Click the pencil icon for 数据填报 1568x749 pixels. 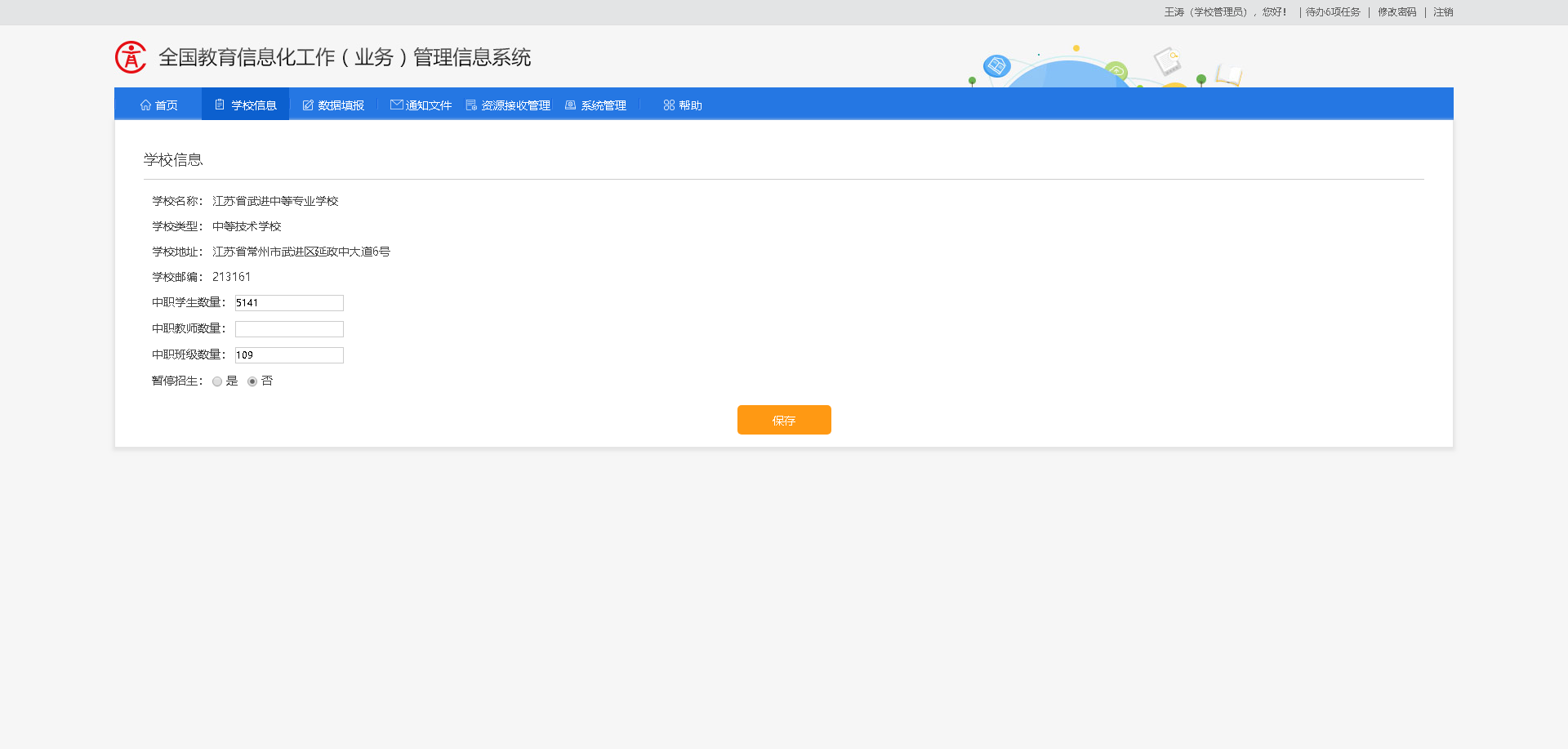click(x=307, y=105)
